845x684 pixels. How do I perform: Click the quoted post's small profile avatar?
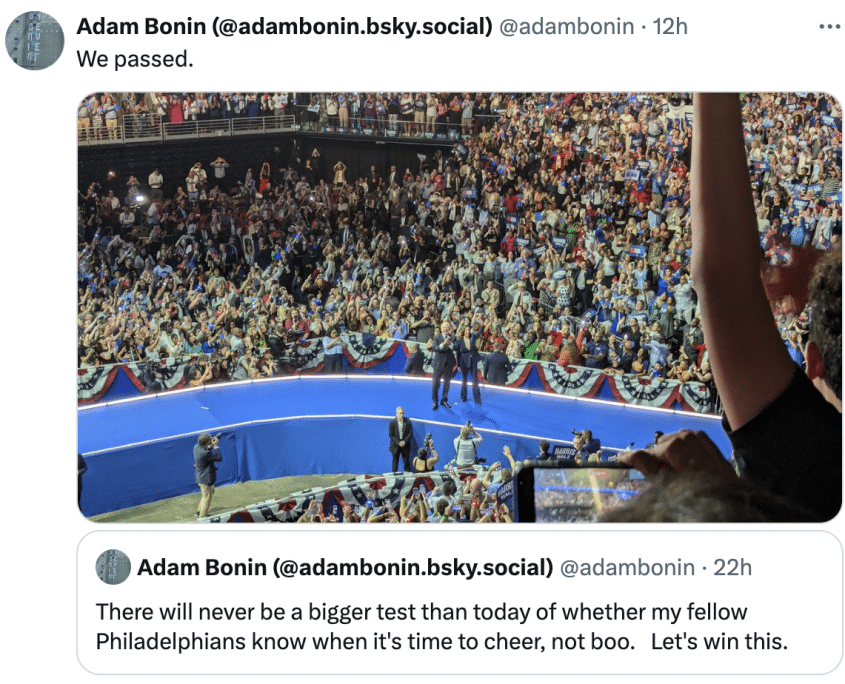113,567
